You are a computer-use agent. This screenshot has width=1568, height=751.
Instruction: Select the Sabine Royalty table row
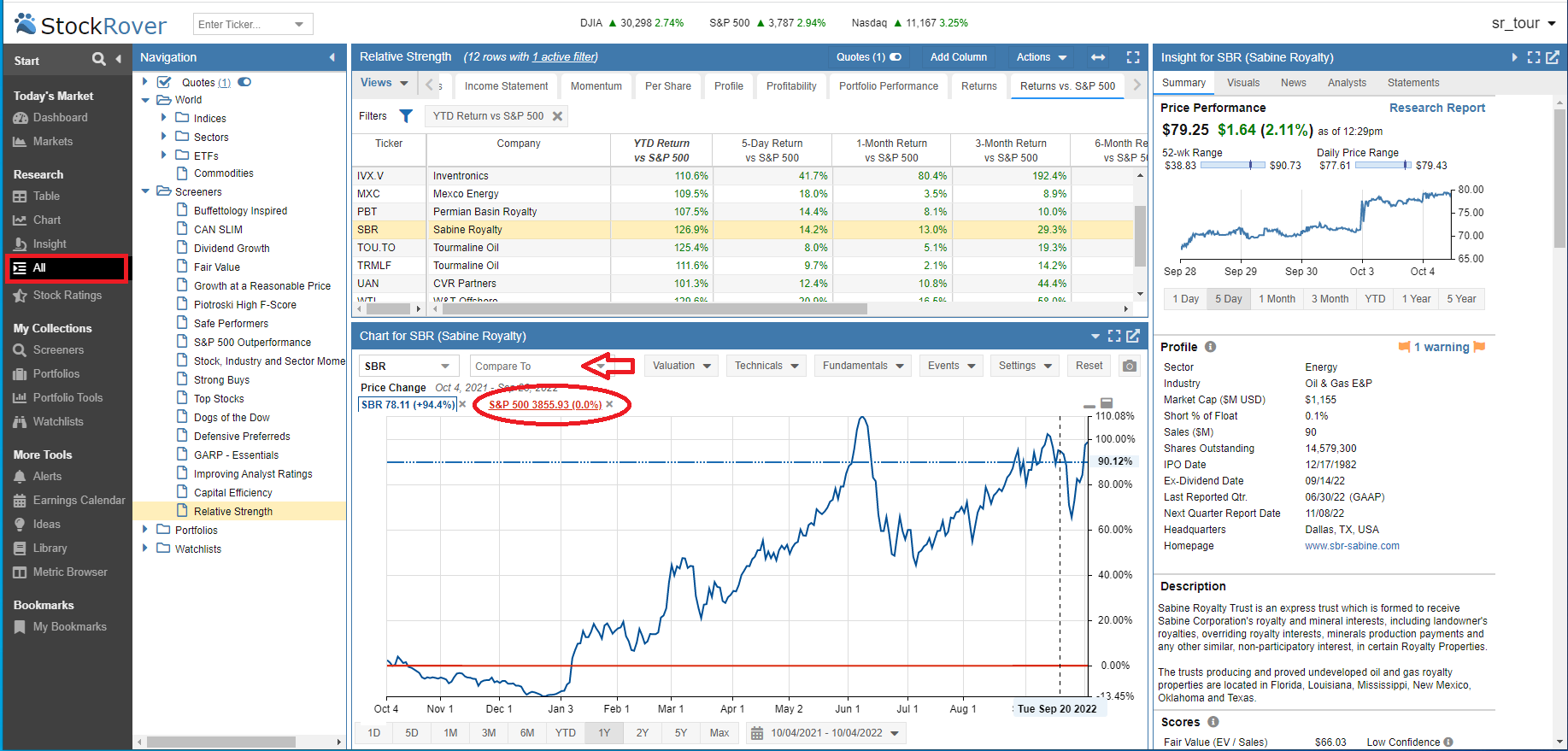[x=743, y=229]
